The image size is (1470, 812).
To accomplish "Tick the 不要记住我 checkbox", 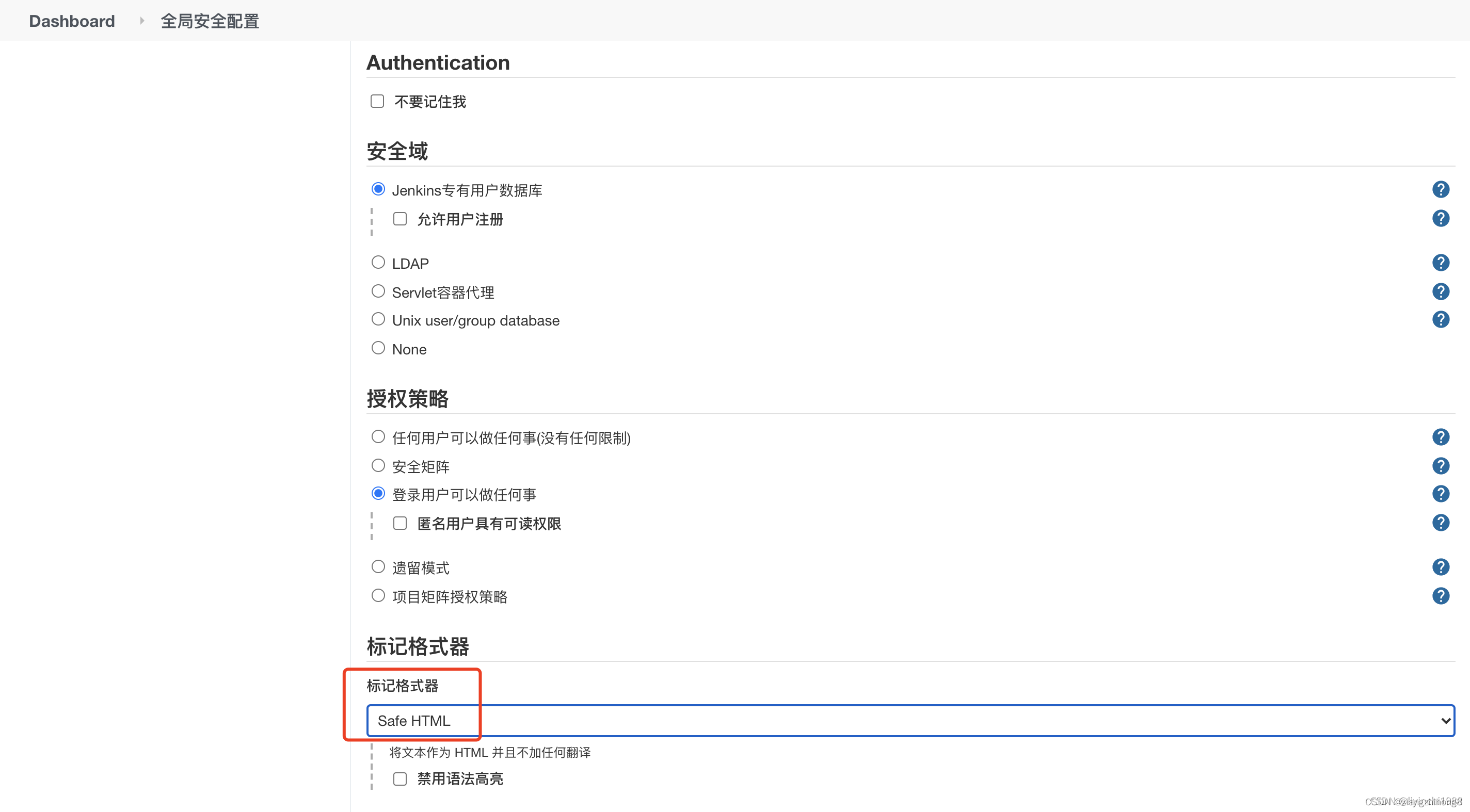I will tap(377, 102).
